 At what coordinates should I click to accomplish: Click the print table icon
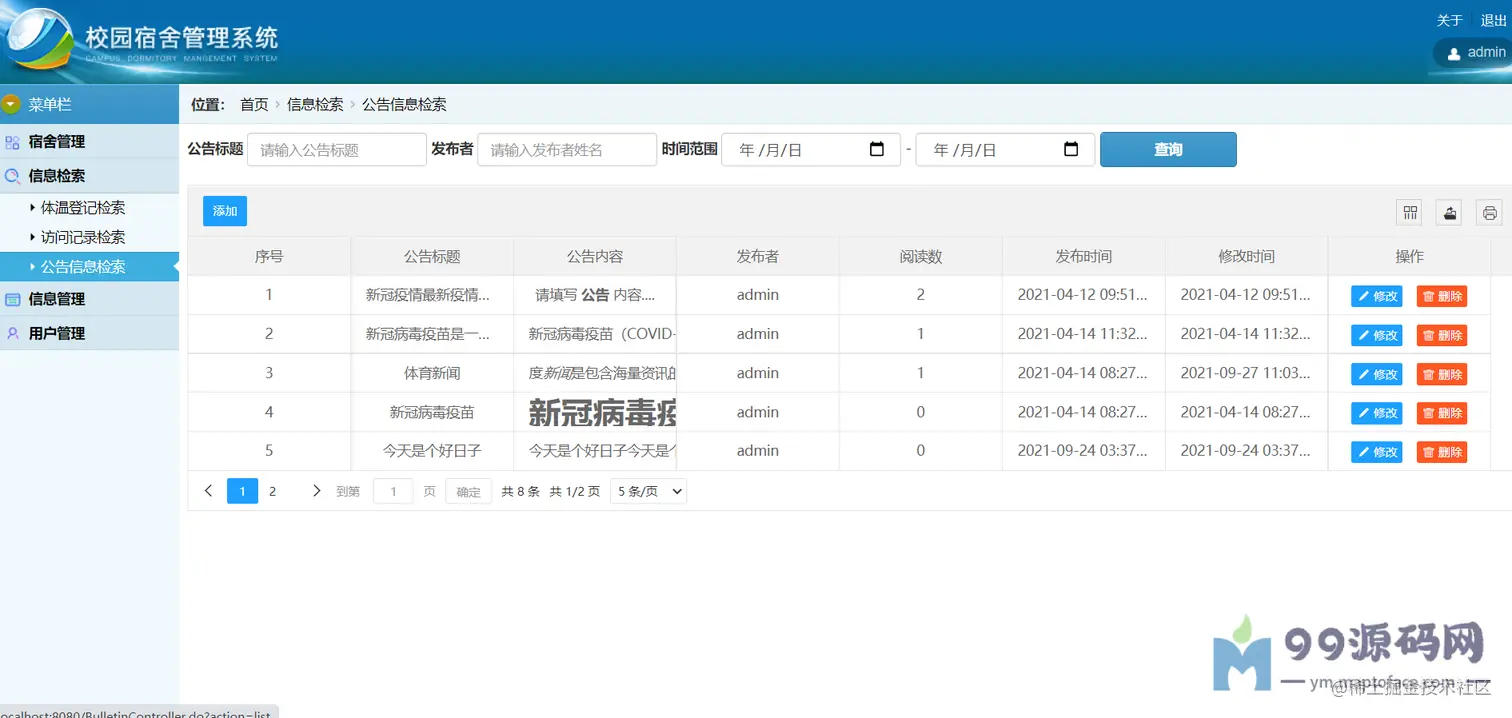coord(1490,212)
